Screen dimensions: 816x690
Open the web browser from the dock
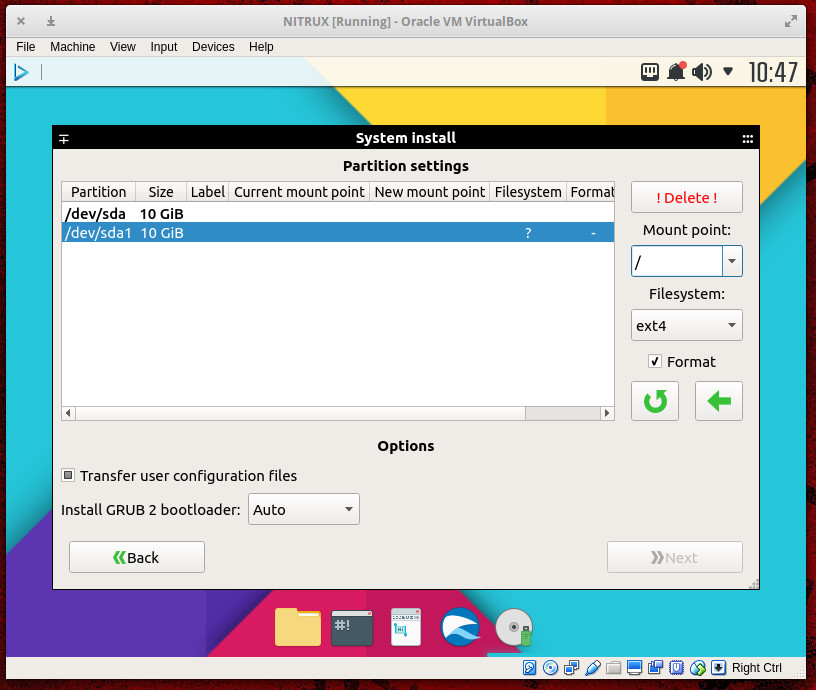[x=460, y=627]
